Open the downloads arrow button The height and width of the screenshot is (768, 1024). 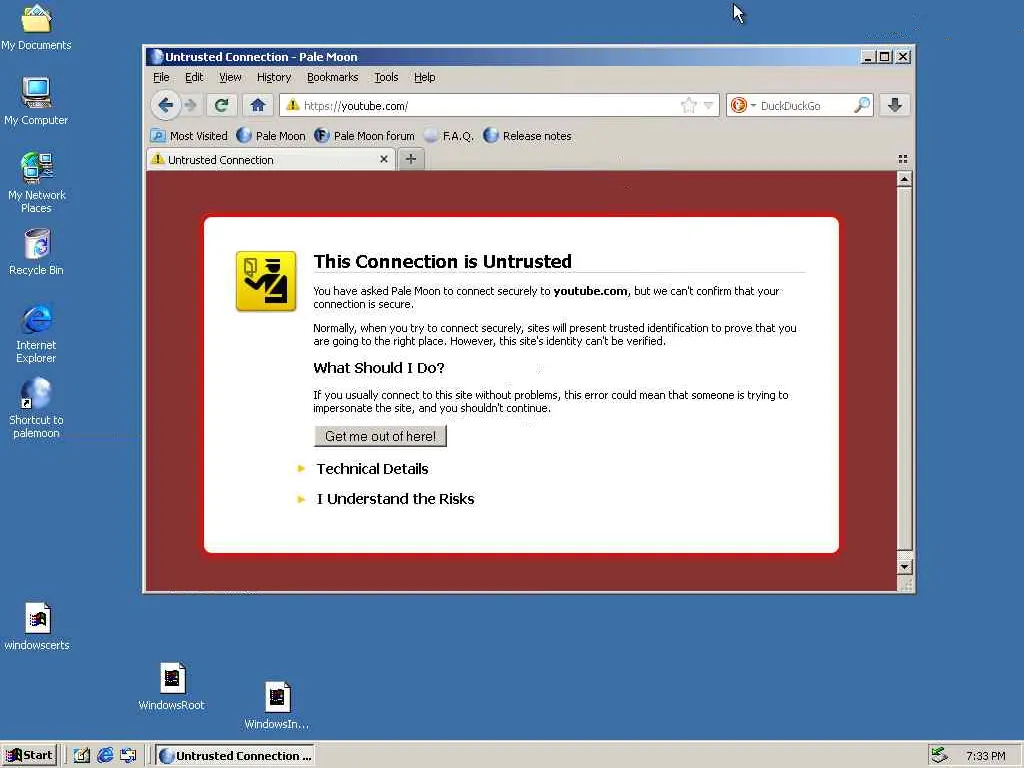click(895, 105)
